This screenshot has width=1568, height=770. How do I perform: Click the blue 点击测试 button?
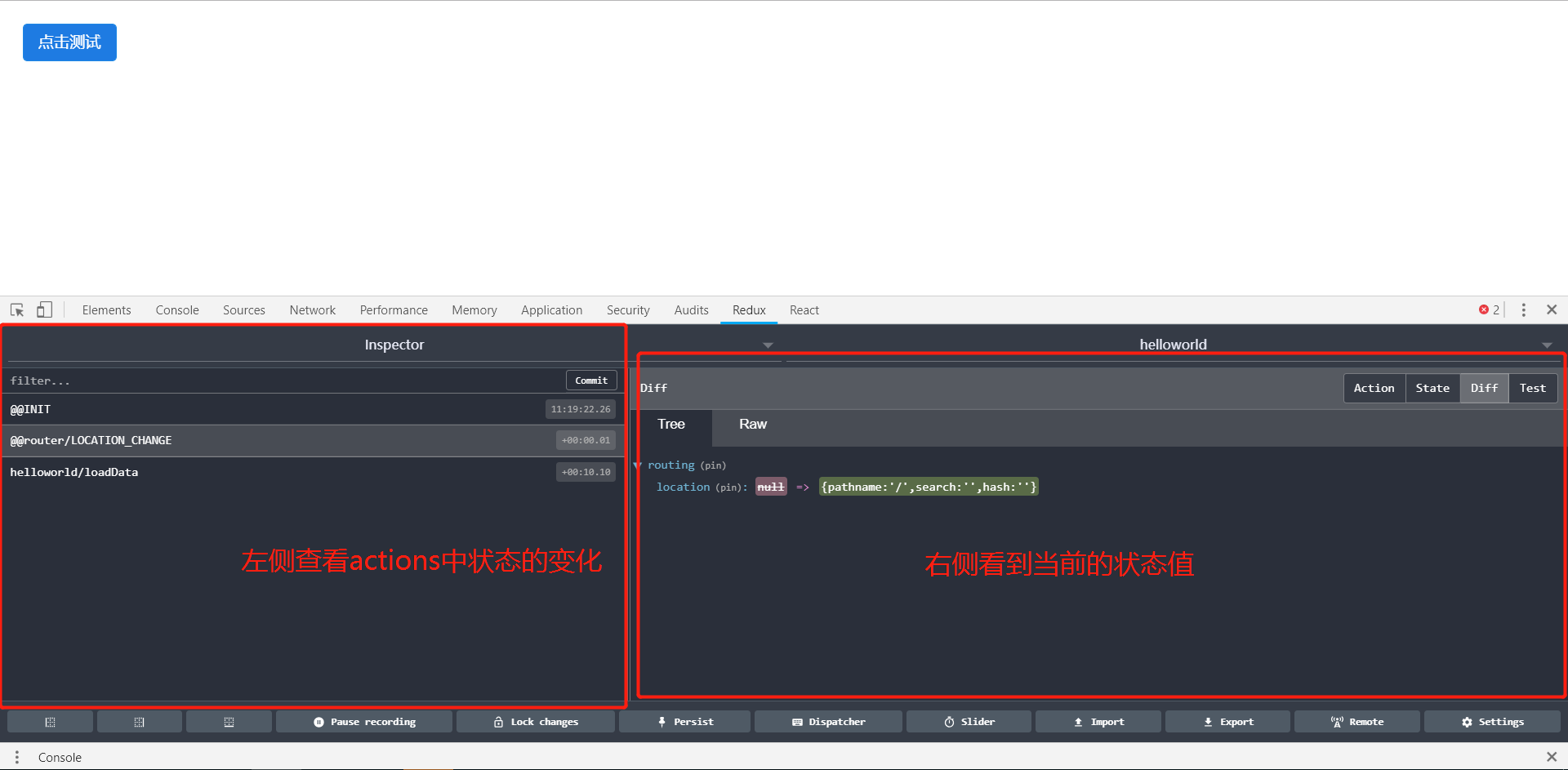69,42
